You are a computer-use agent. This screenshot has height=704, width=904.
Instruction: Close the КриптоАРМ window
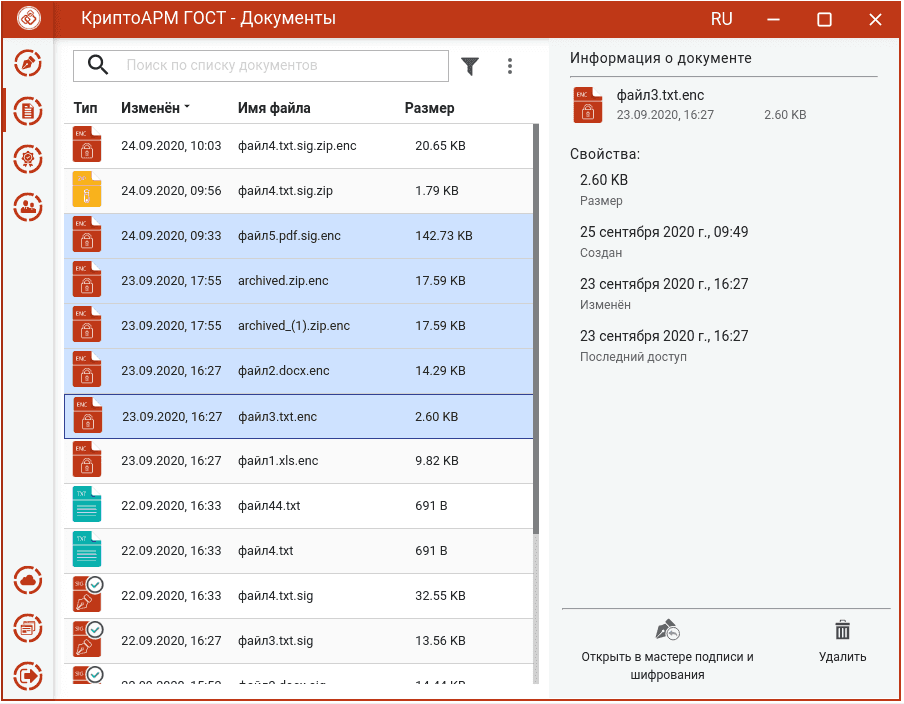[x=875, y=20]
